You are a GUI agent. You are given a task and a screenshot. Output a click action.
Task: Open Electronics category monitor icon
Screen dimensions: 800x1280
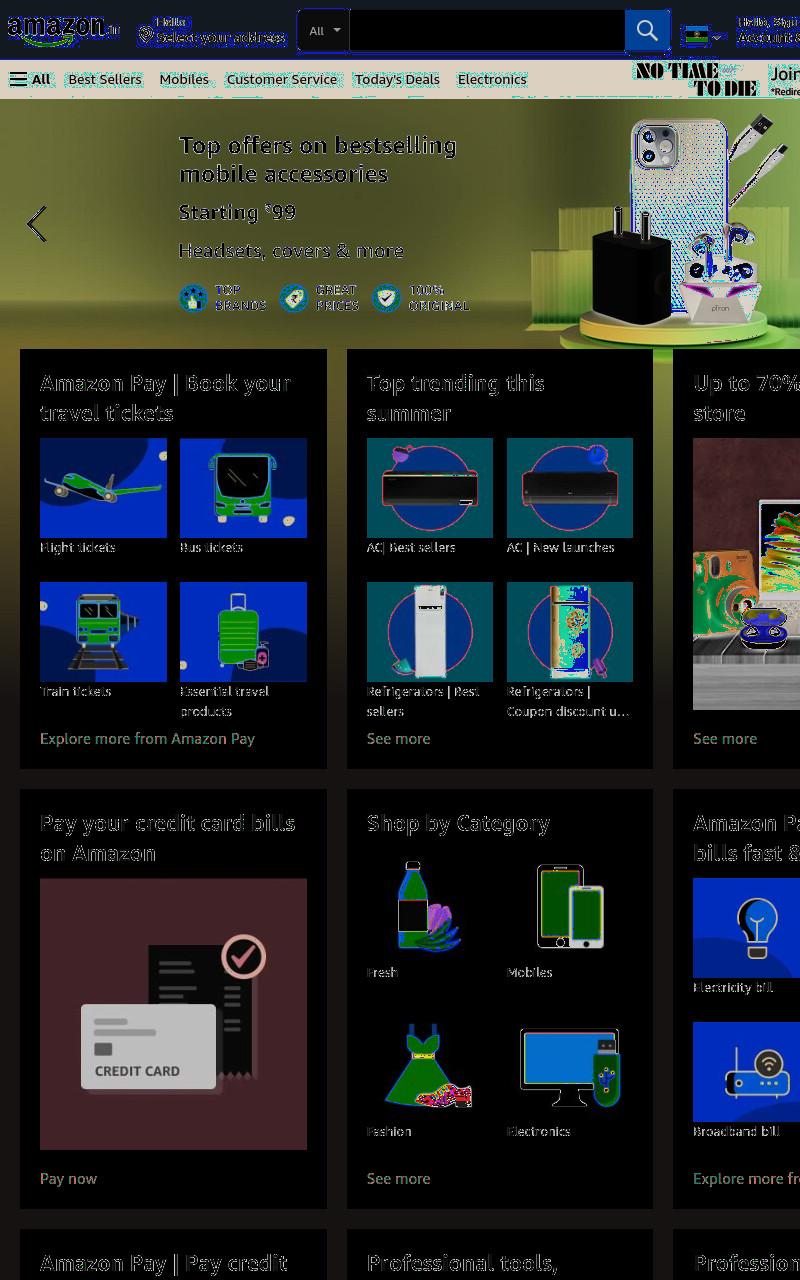570,1066
